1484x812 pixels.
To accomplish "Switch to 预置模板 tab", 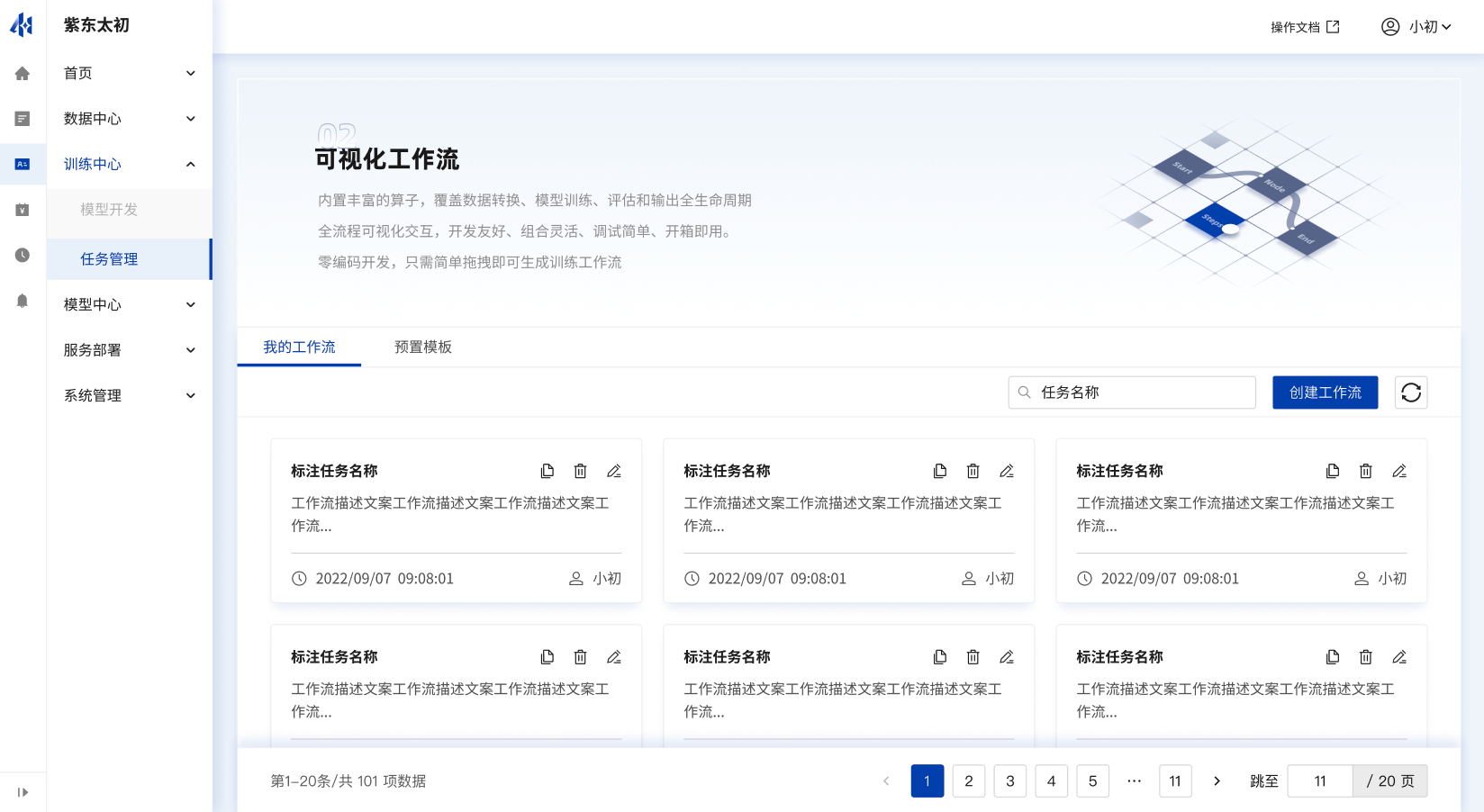I will click(423, 347).
